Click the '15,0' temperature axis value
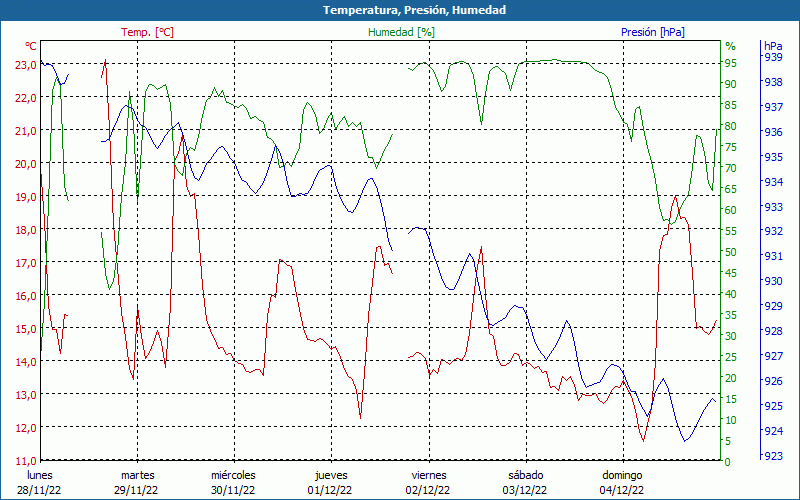Screen dimensions: 800x500 (27, 329)
